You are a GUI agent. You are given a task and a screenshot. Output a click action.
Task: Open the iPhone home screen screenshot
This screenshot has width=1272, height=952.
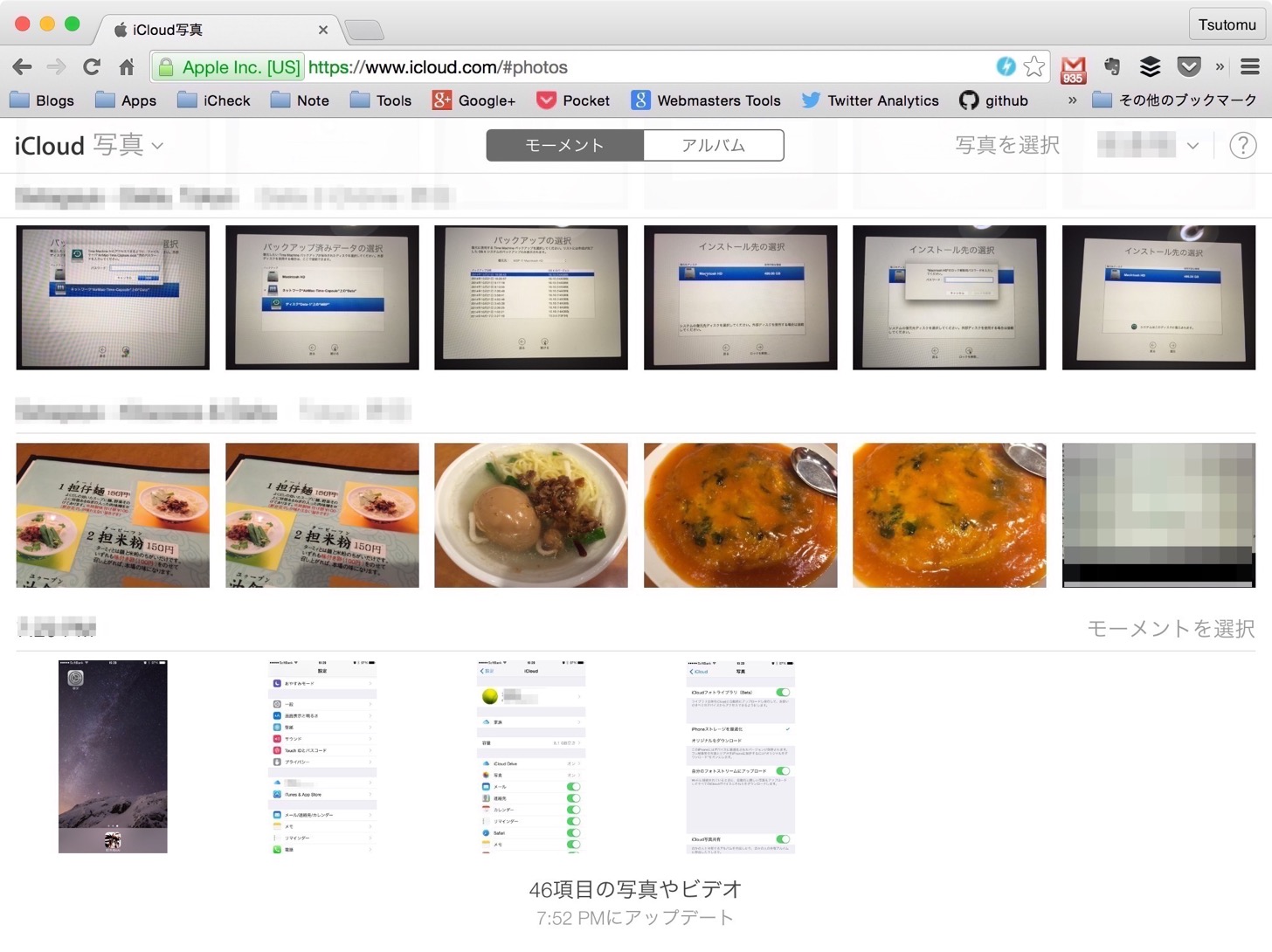pyautogui.click(x=113, y=756)
